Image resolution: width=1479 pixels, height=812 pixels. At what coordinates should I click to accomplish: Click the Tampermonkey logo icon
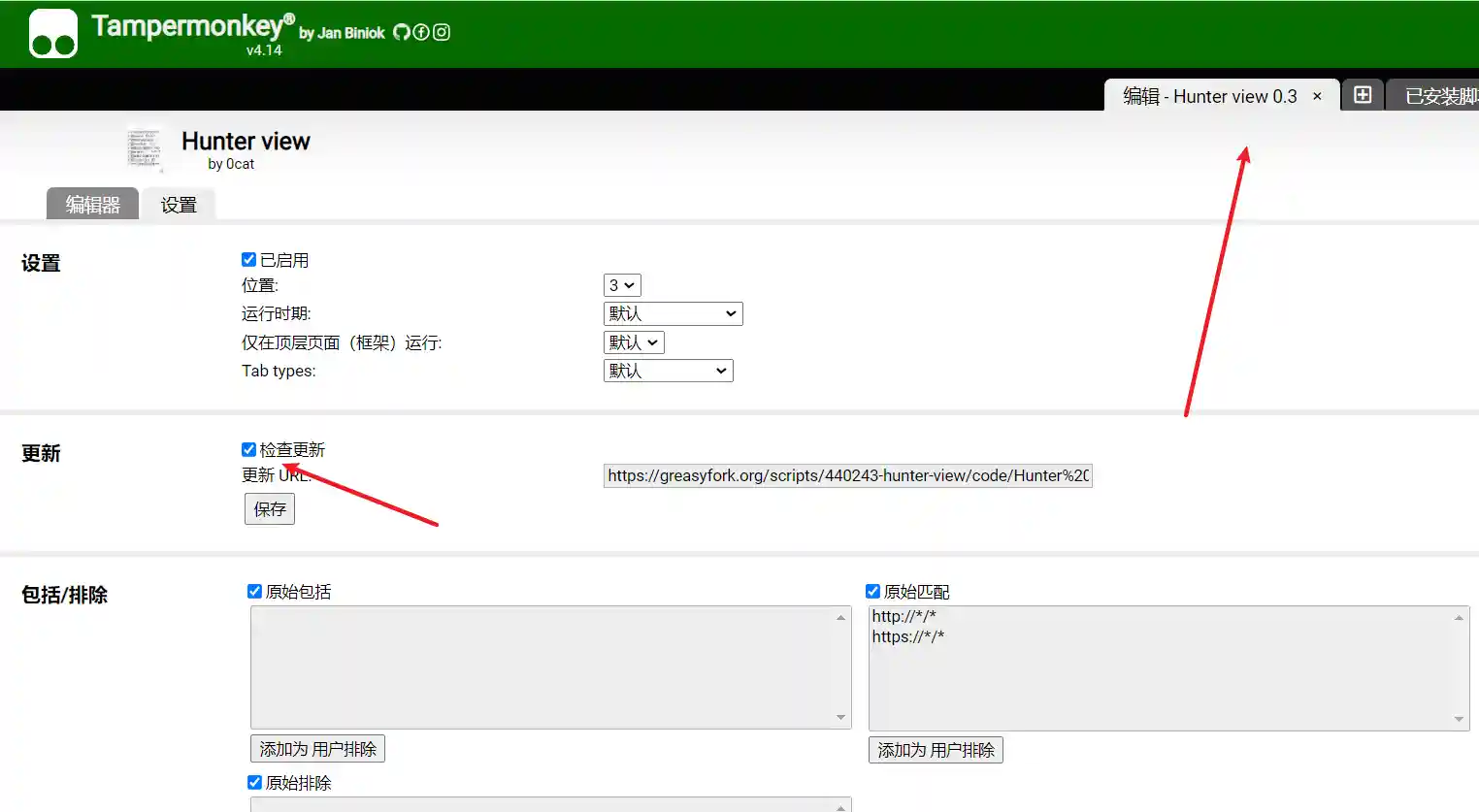(x=53, y=34)
